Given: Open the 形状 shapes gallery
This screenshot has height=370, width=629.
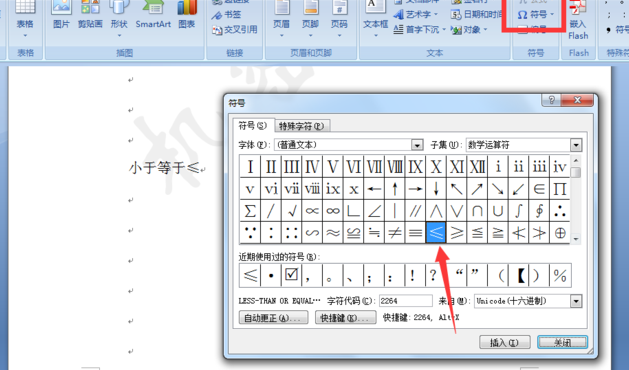Looking at the screenshot, I should click(x=119, y=19).
